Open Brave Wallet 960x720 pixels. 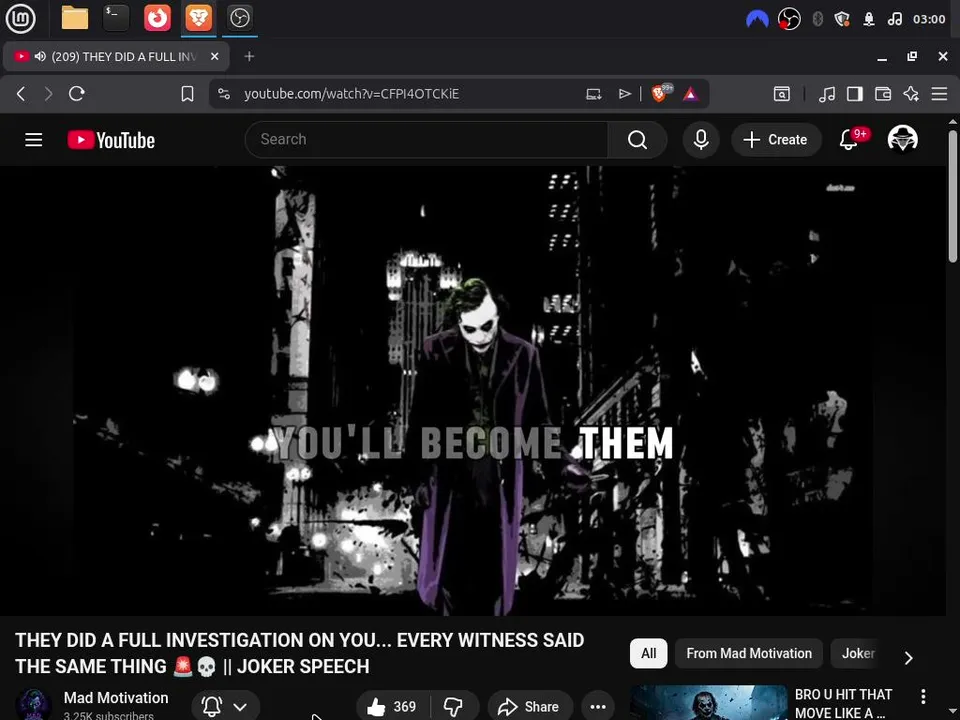[x=883, y=94]
